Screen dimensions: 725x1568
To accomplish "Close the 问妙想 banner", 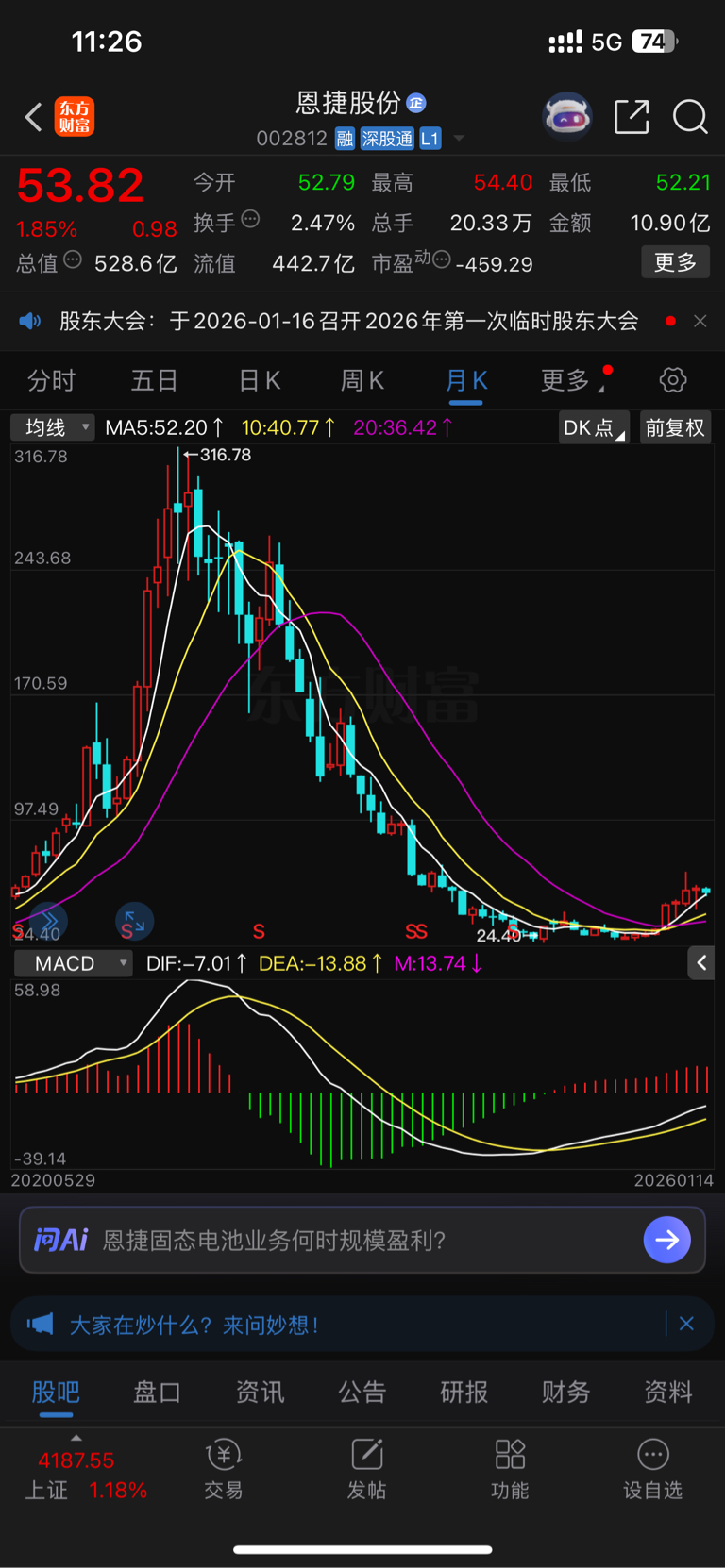I will [686, 1324].
